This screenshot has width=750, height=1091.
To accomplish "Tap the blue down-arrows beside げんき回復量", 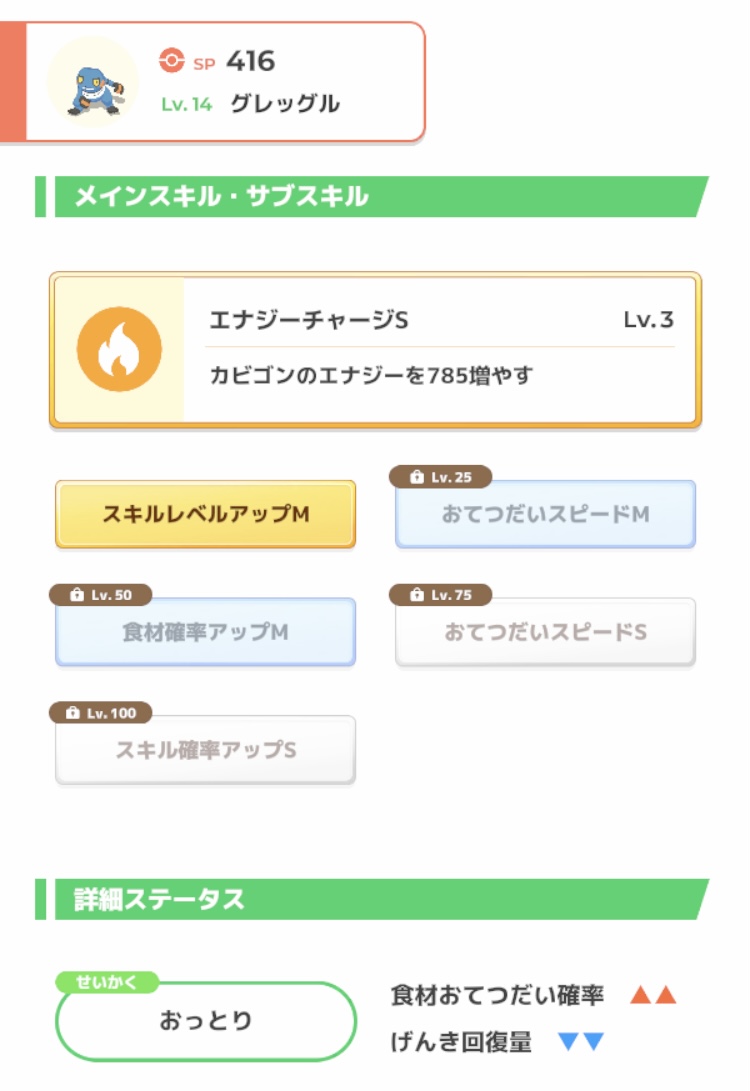I will (x=581, y=1042).
